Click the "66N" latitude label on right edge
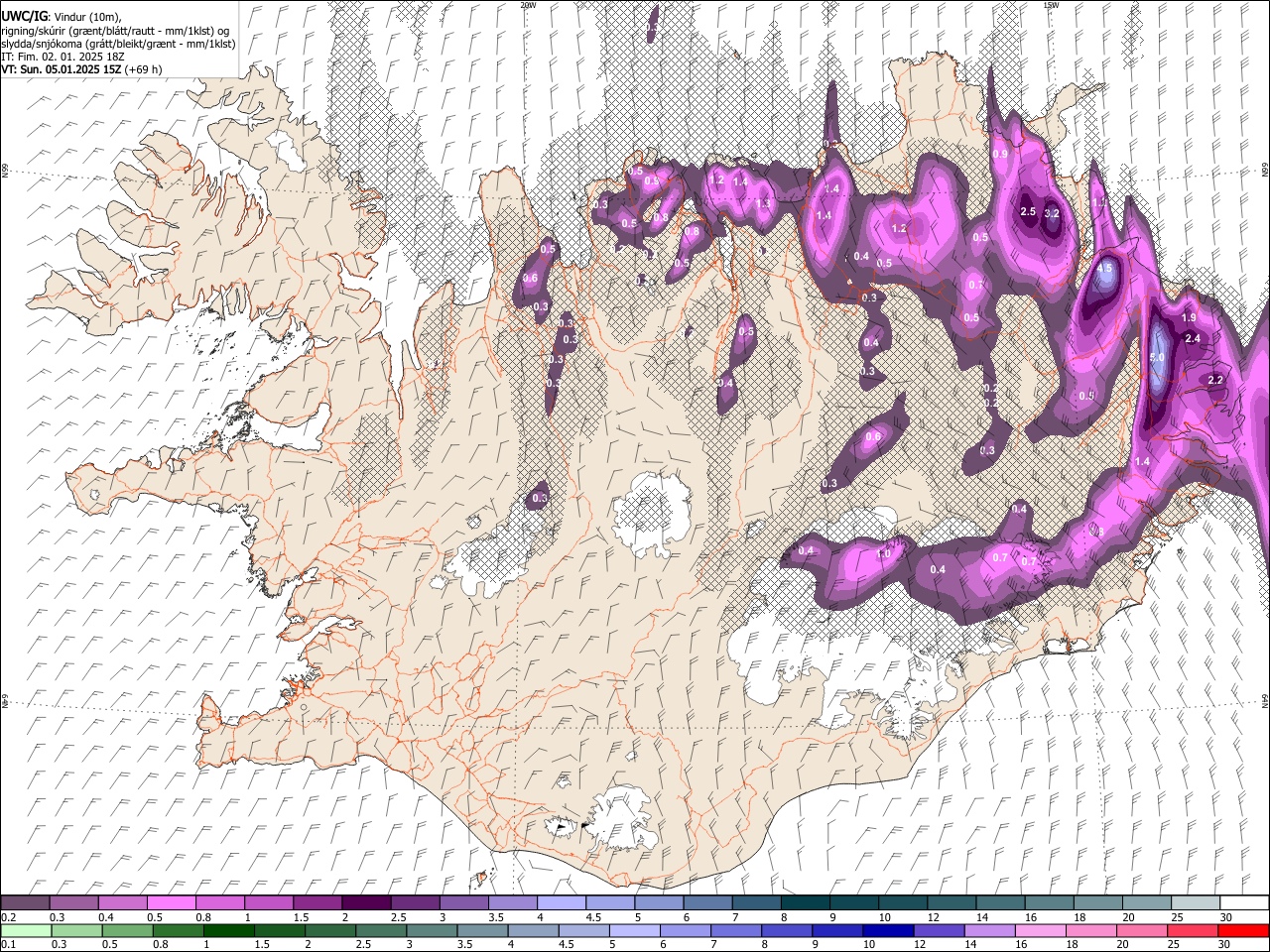Viewport: 1270px width, 952px height. (x=1265, y=171)
